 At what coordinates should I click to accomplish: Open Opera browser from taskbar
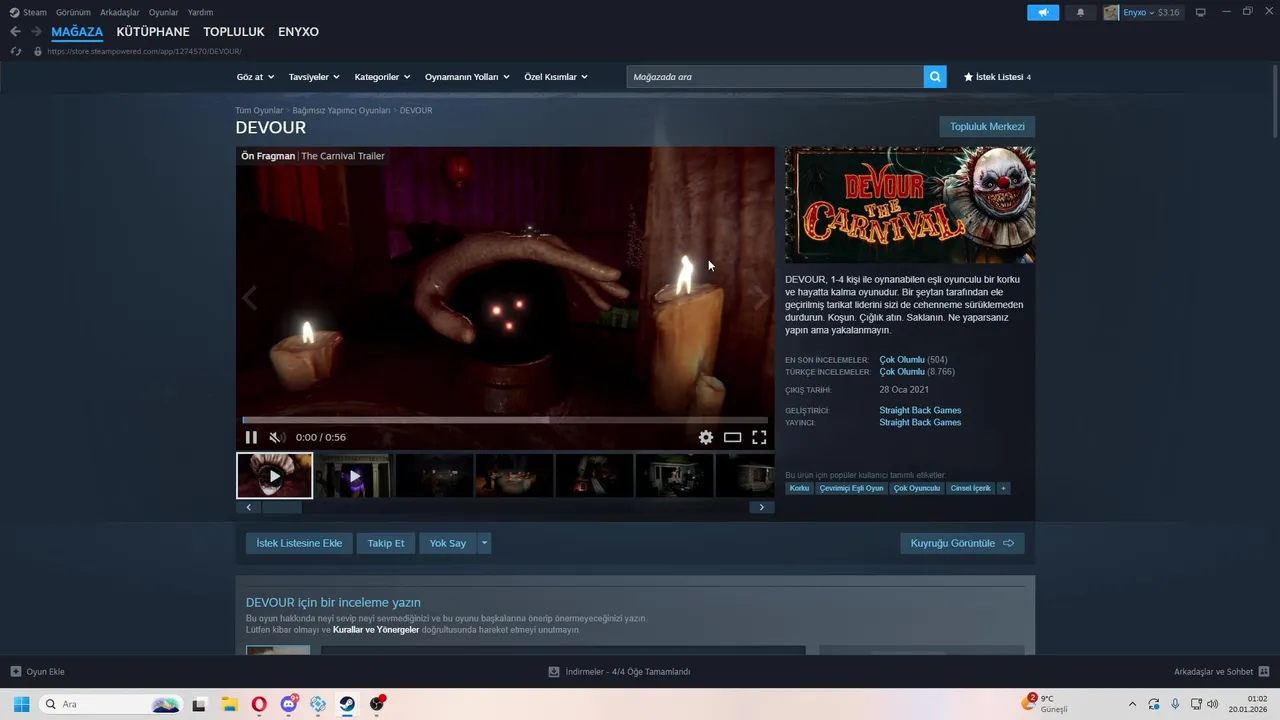(259, 704)
